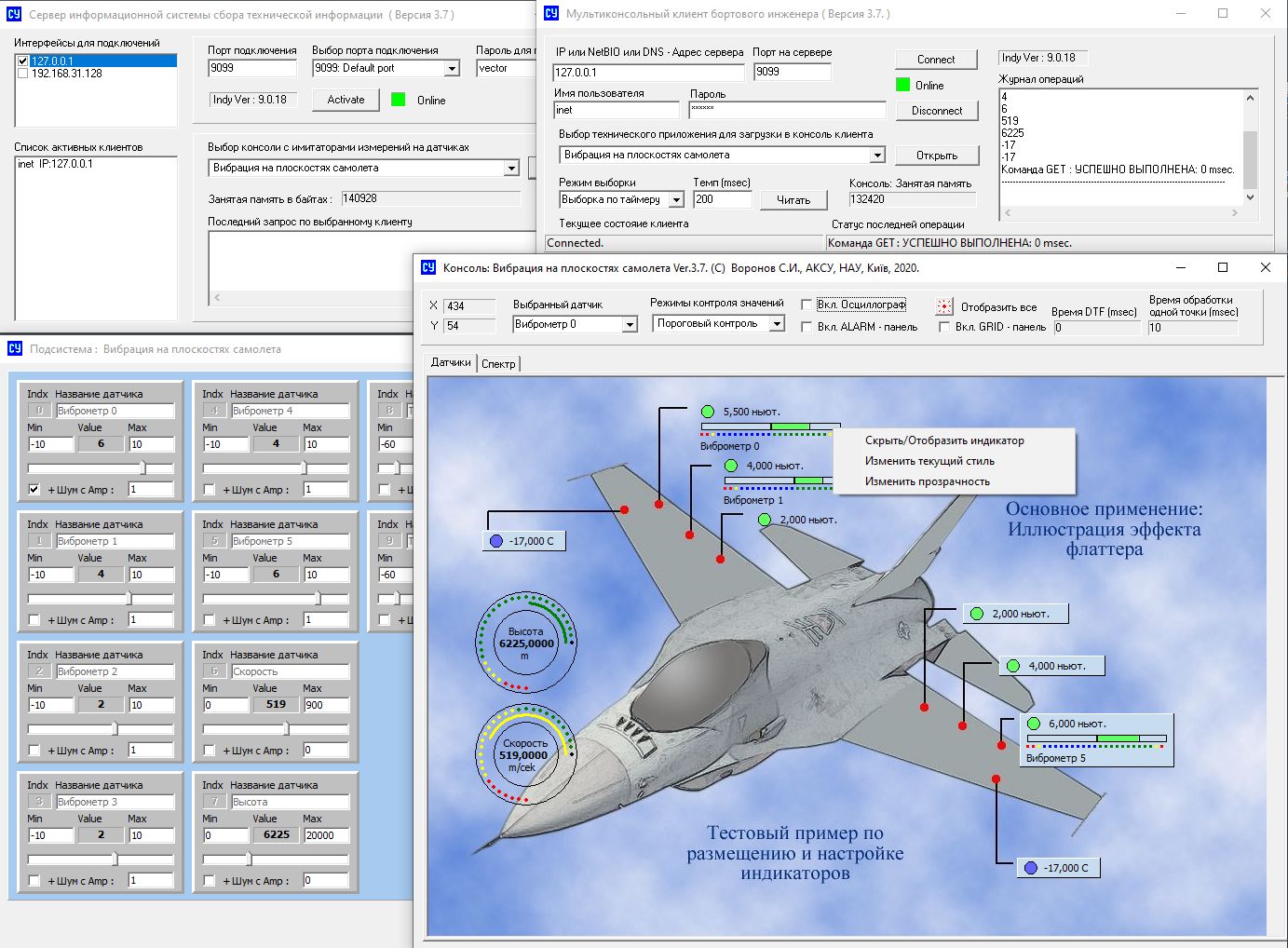
Task: Click the Отобразить все red dotted icon
Action: point(944,306)
